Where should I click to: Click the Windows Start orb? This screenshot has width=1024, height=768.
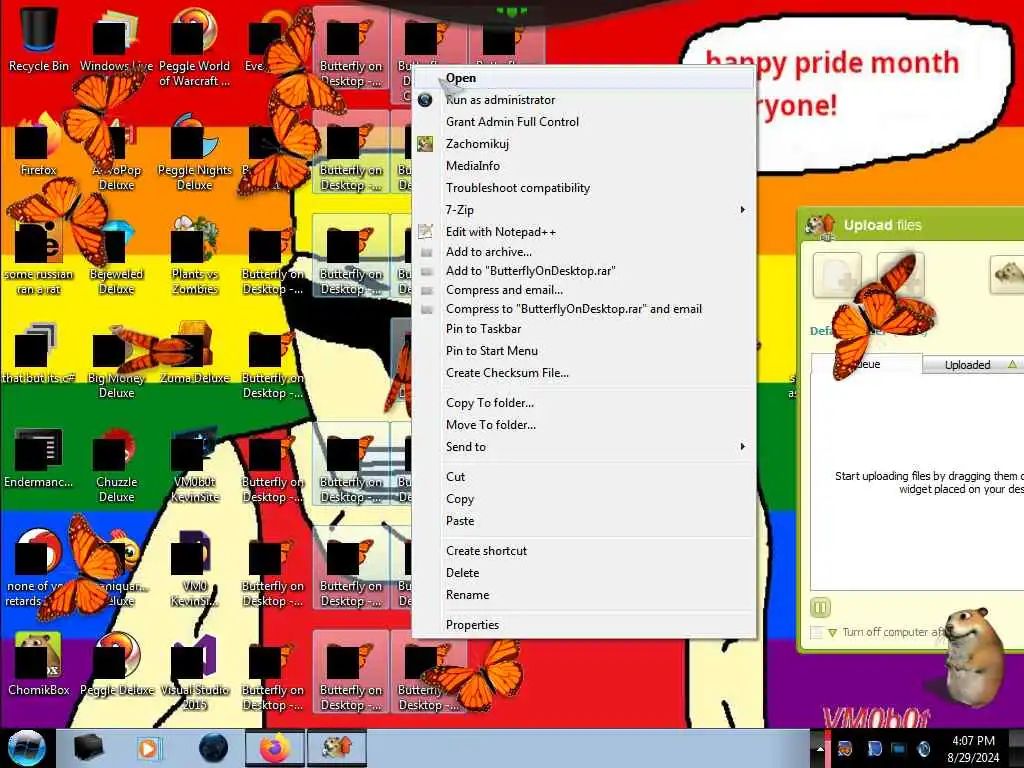coord(26,748)
